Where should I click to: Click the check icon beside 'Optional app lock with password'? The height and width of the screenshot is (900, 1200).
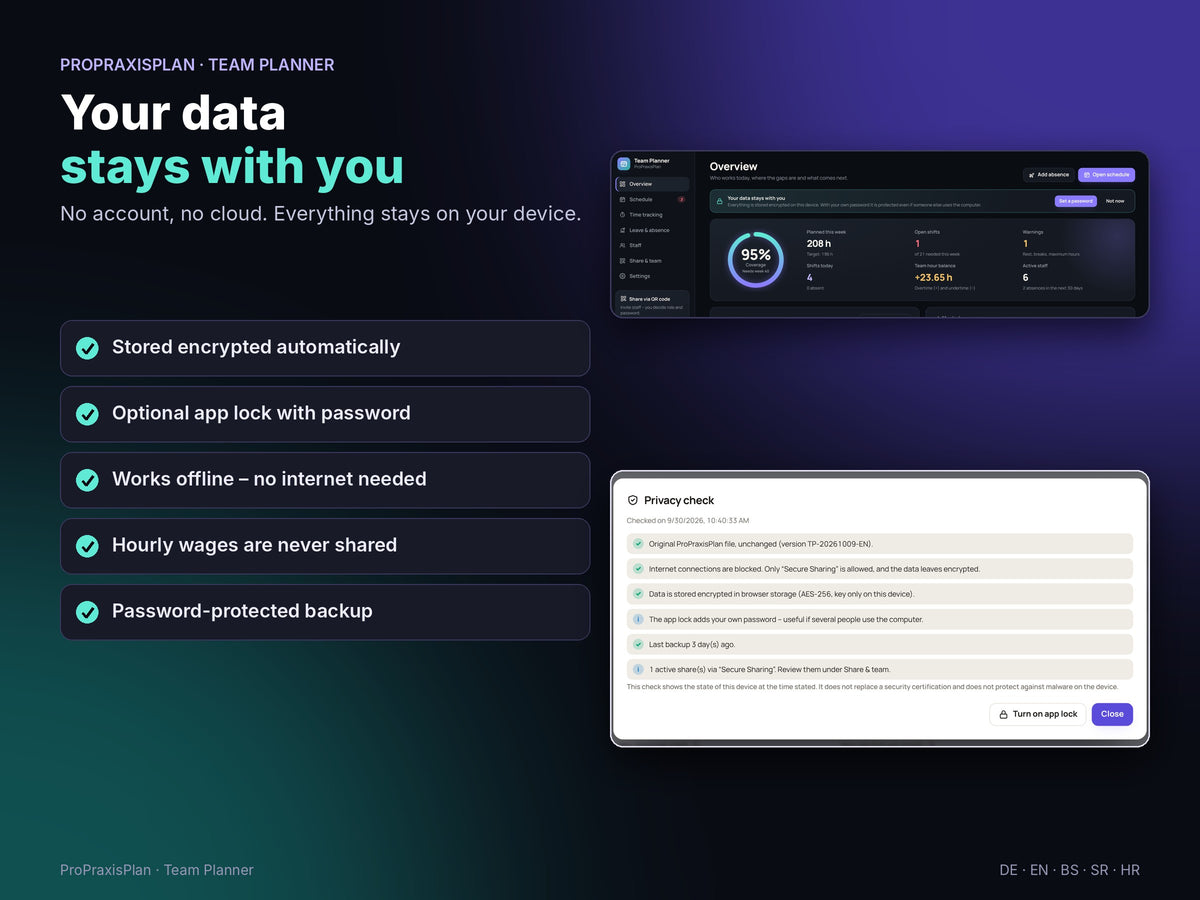coord(88,414)
